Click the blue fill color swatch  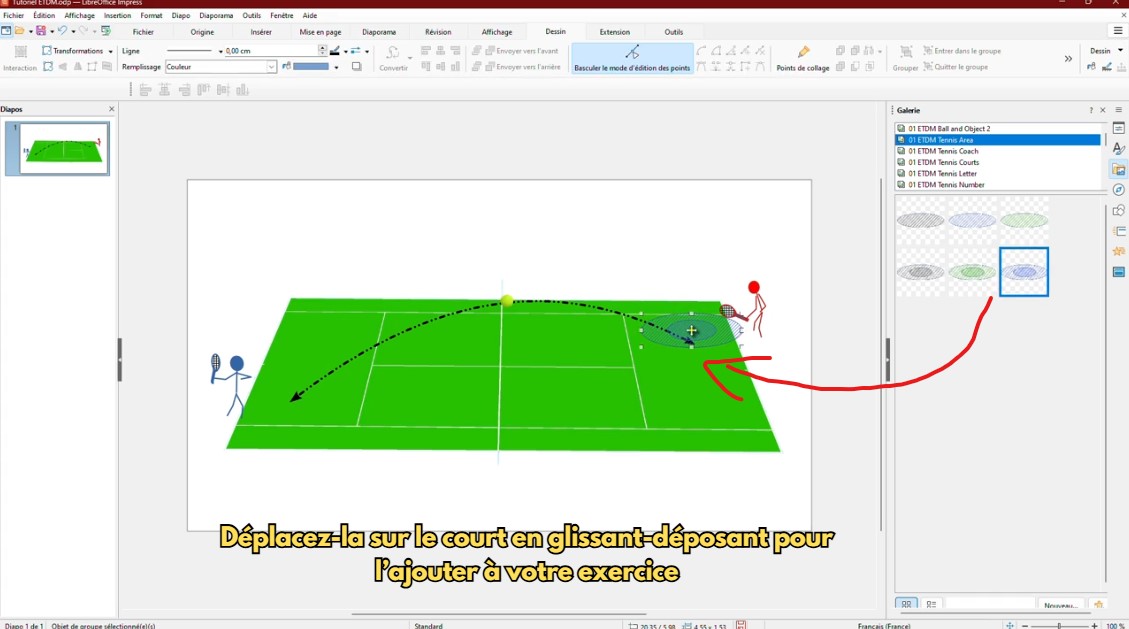tap(311, 67)
